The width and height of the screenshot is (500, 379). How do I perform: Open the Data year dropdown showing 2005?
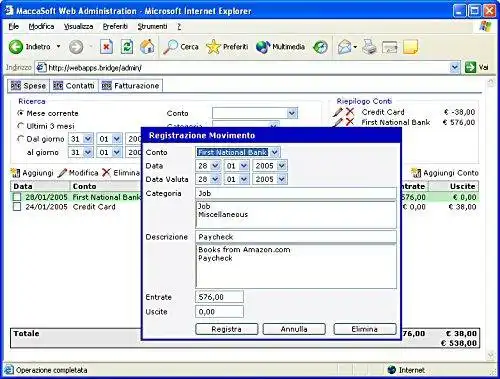click(x=282, y=166)
